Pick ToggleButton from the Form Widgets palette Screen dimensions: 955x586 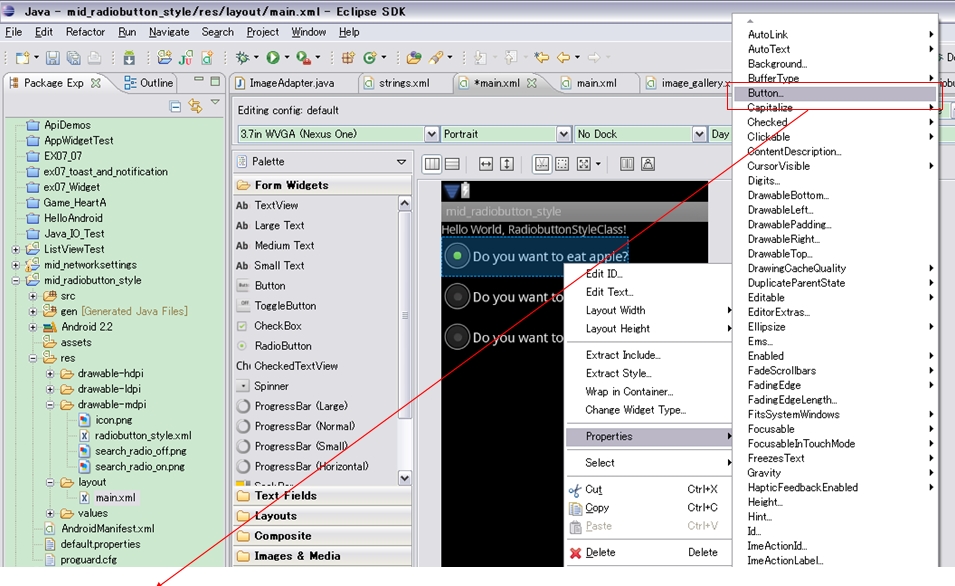coord(285,306)
